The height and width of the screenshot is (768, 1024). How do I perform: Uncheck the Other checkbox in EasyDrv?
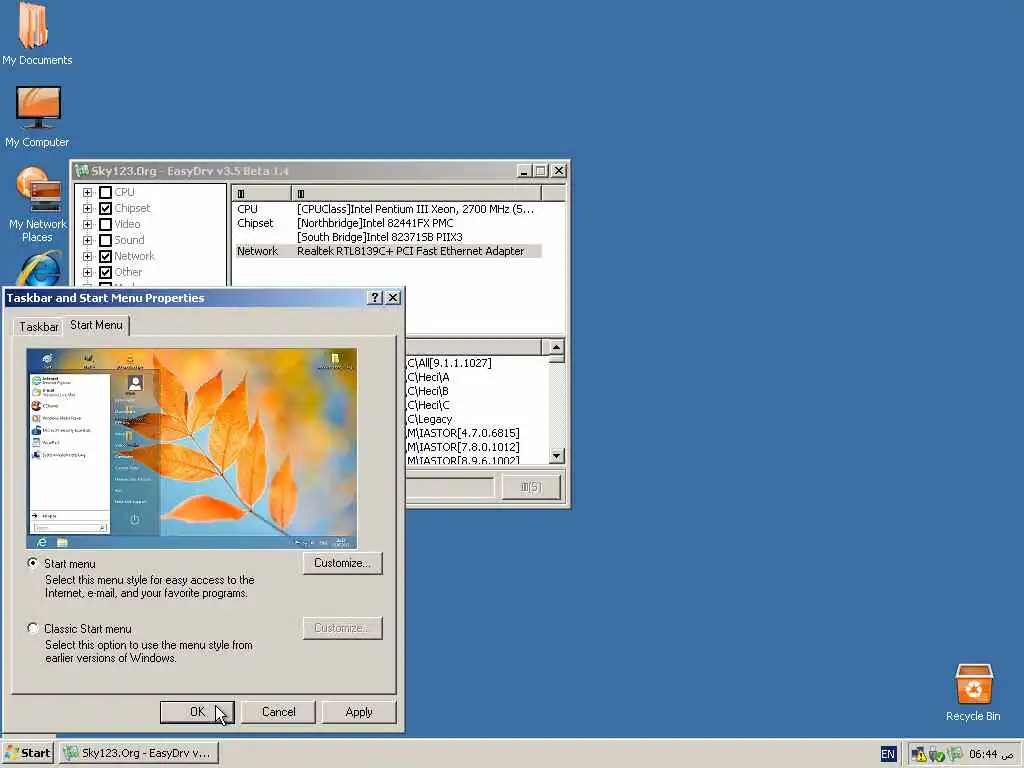(105, 272)
